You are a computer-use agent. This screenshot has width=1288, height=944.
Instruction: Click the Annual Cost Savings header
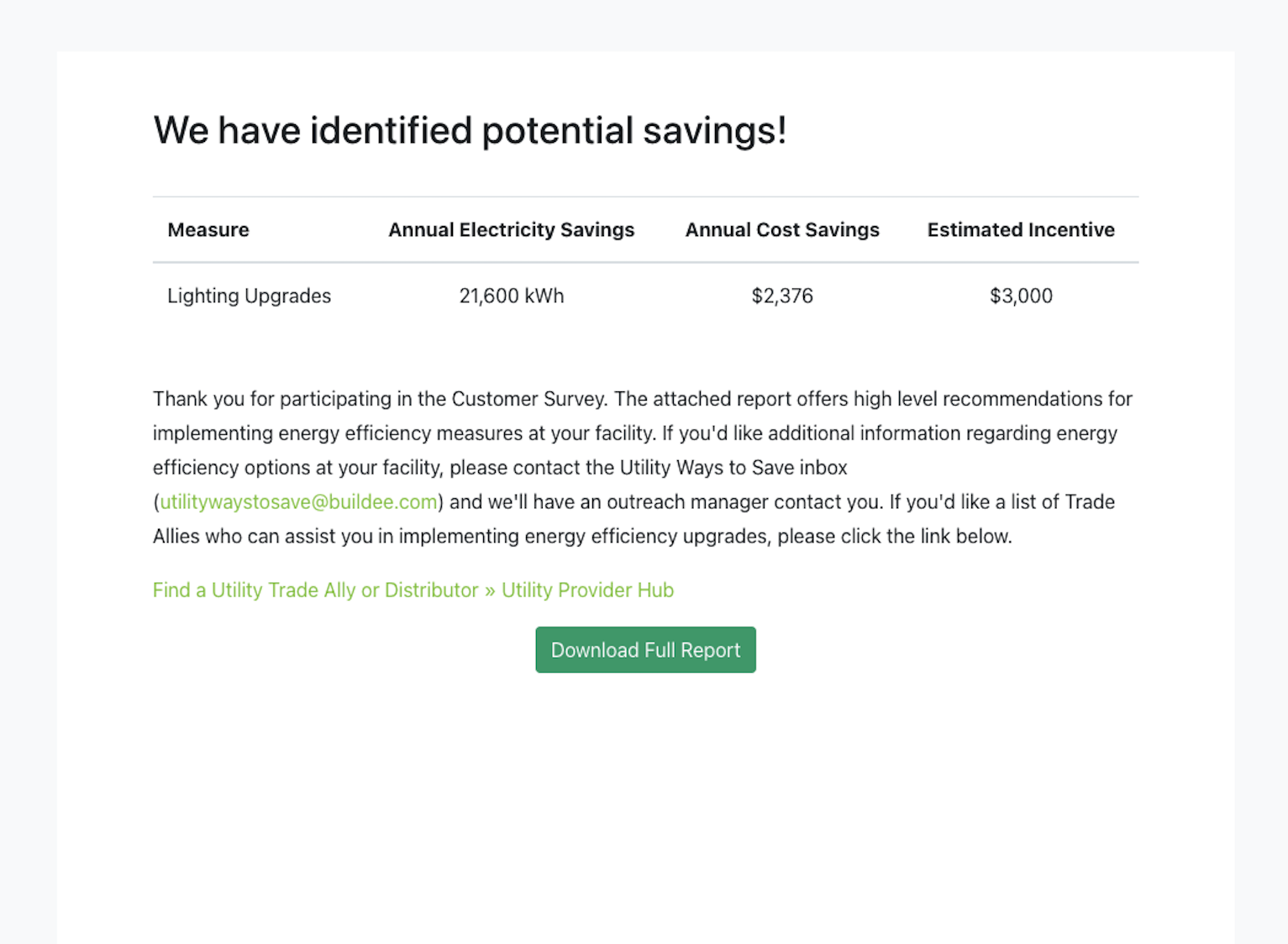pyautogui.click(x=782, y=230)
